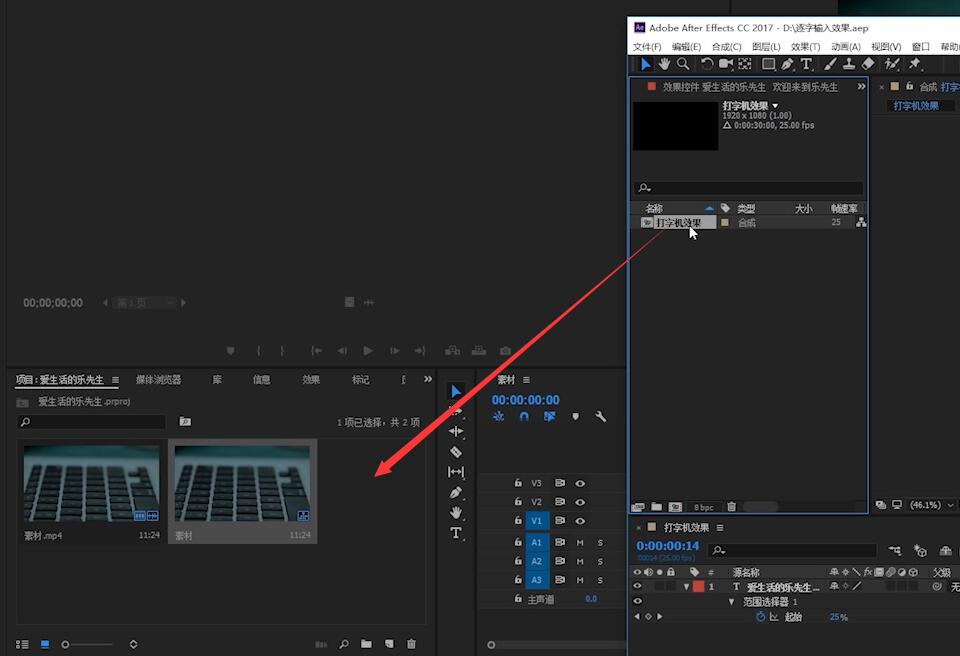Select the After Effects Unified Camera tool
960x656 pixels.
(726, 64)
